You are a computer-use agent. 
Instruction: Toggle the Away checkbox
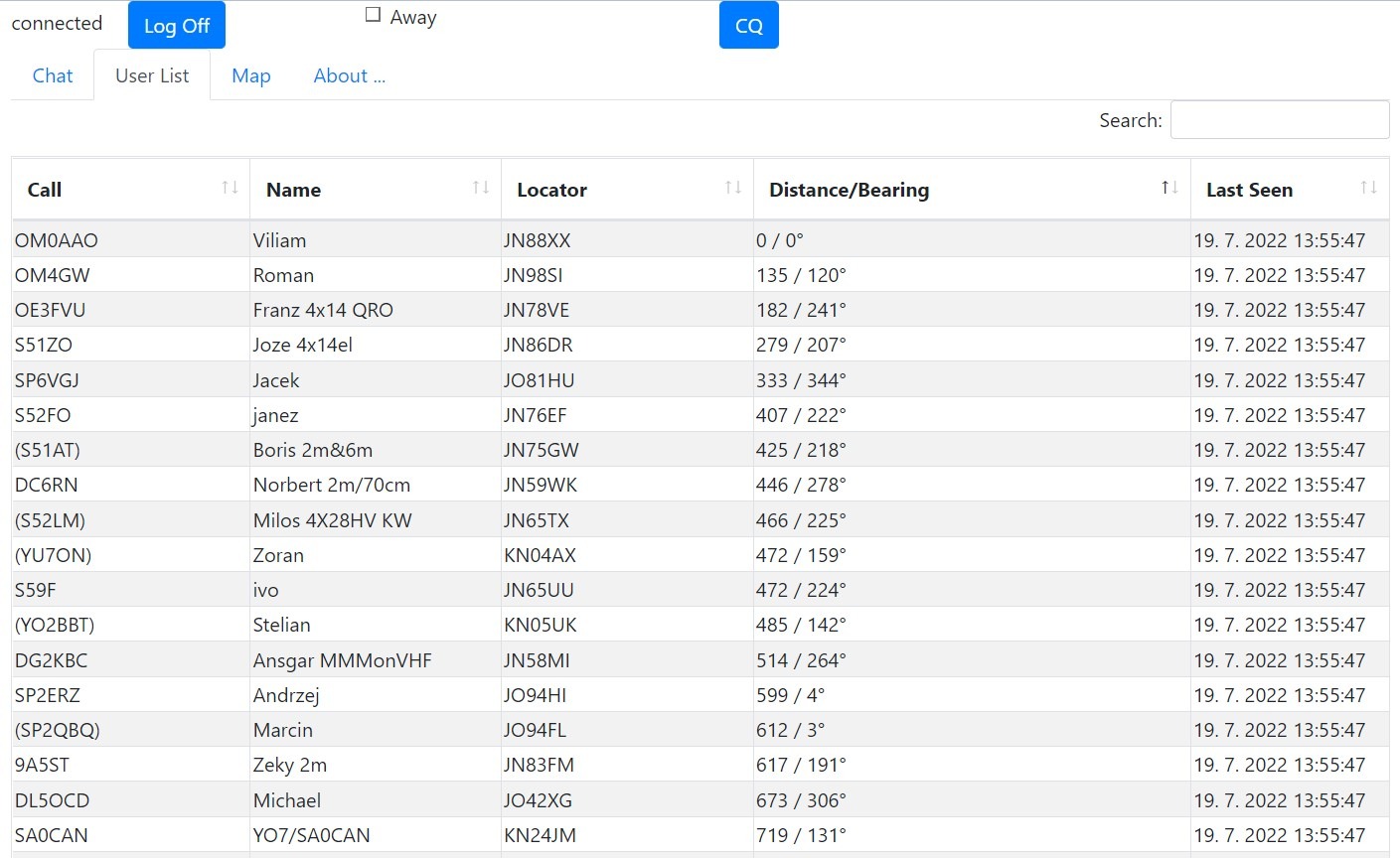point(374,15)
